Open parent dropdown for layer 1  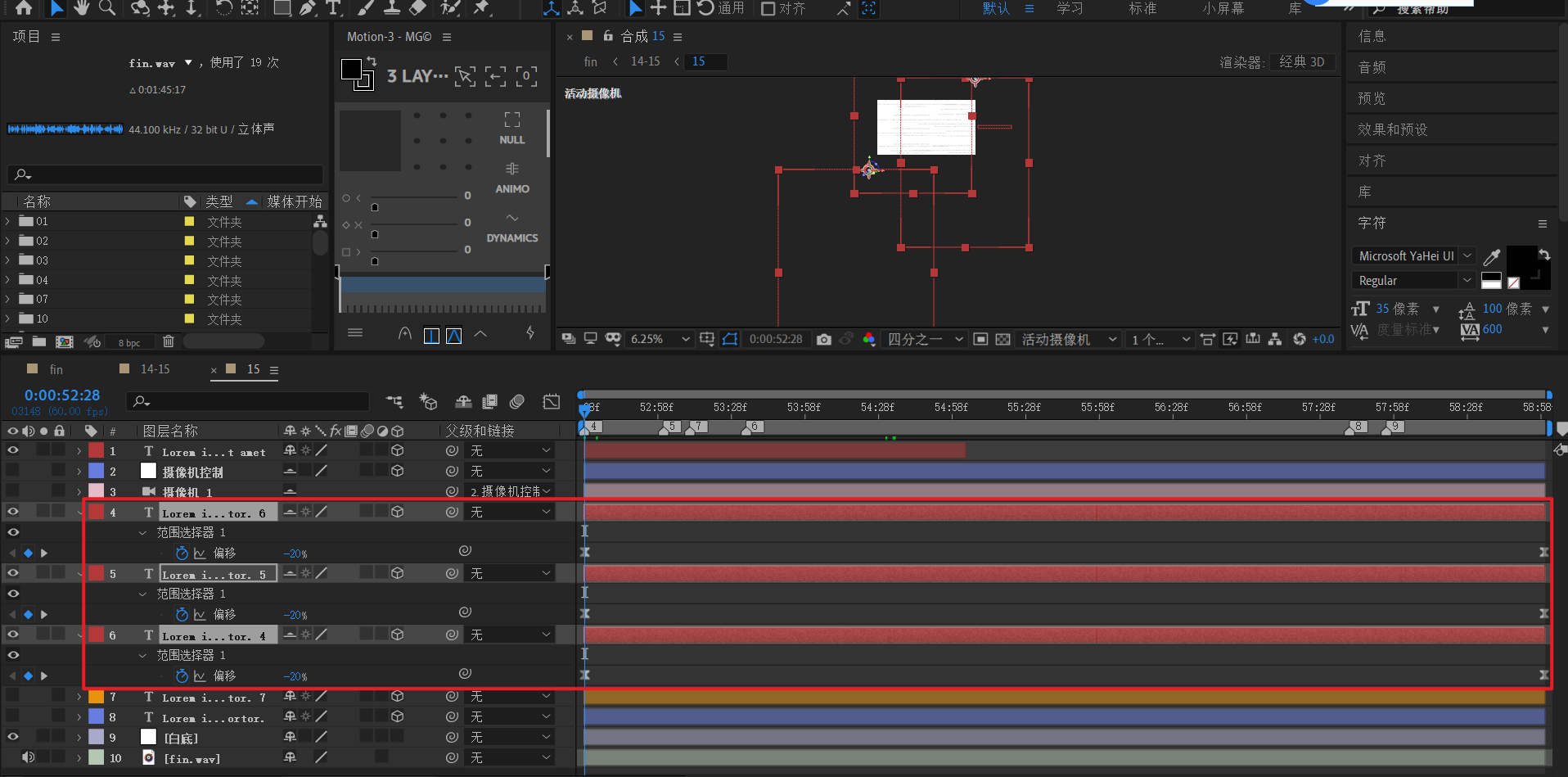pyautogui.click(x=511, y=450)
